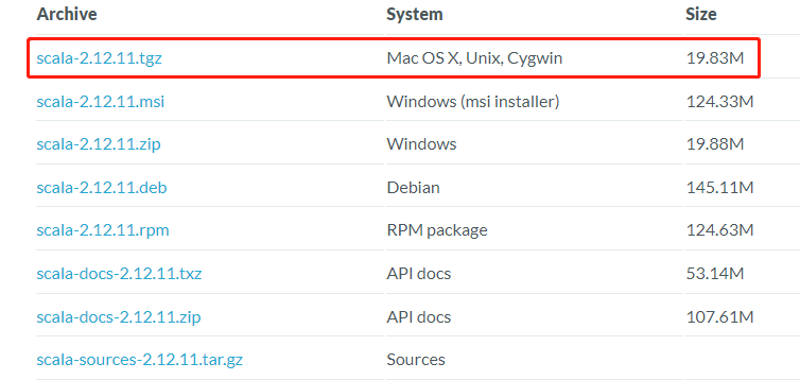
Task: Download scala-2.12.11.zip for Windows
Action: [x=98, y=144]
